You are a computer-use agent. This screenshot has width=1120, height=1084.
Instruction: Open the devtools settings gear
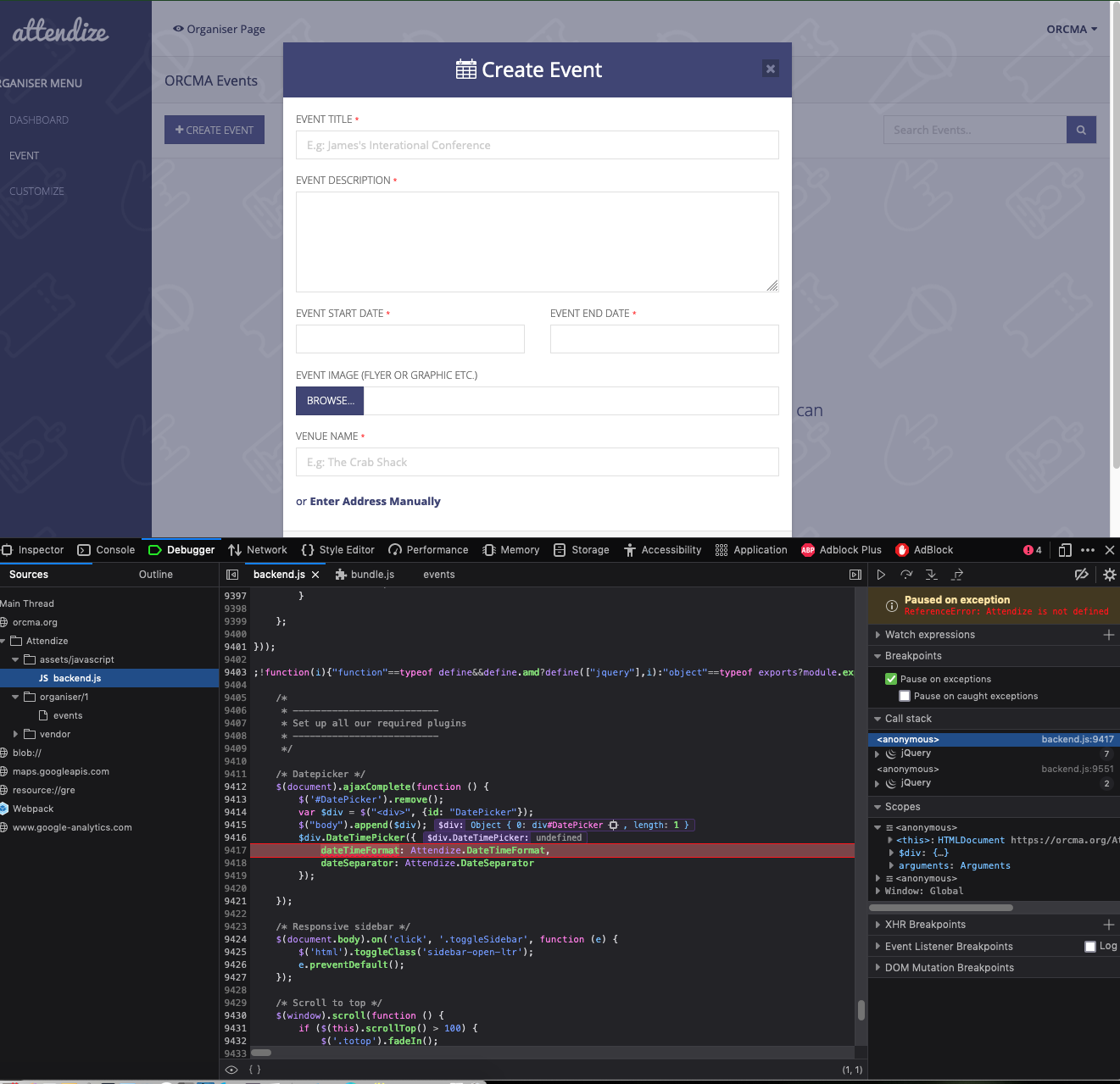[1109, 575]
